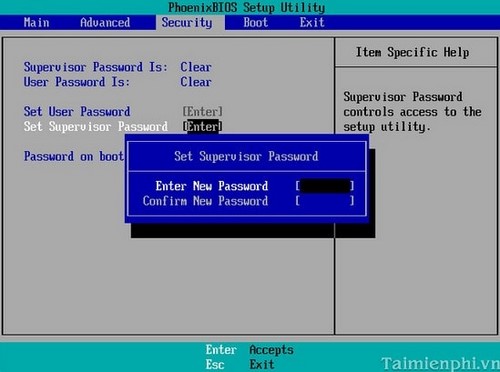Select the Set Supervisor Password option
Image resolution: width=500 pixels, height=372 pixels.
click(96, 127)
